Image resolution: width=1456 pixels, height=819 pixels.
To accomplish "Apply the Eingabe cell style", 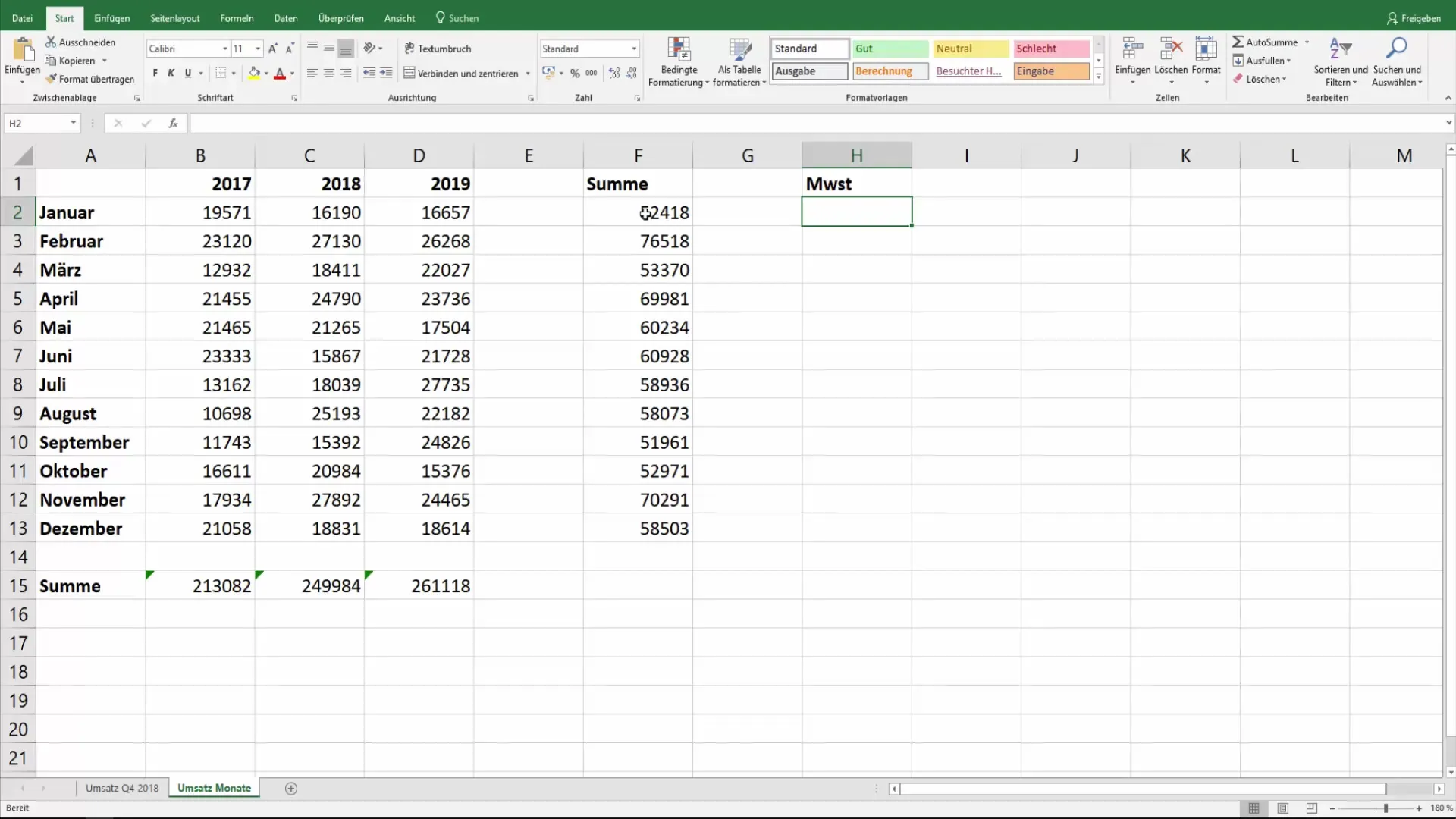I will [1052, 71].
